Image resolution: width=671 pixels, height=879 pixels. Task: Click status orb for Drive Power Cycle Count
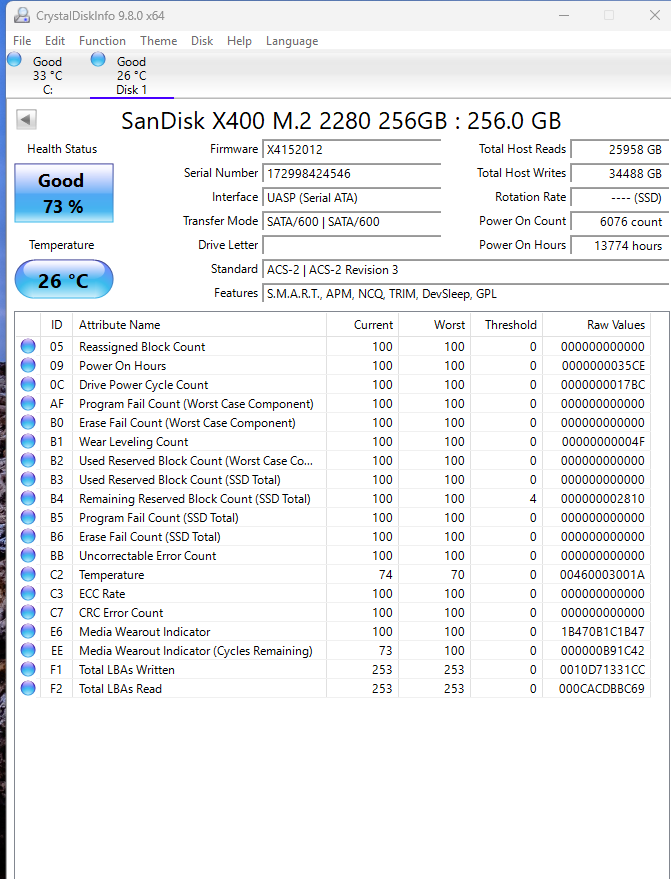(28, 385)
